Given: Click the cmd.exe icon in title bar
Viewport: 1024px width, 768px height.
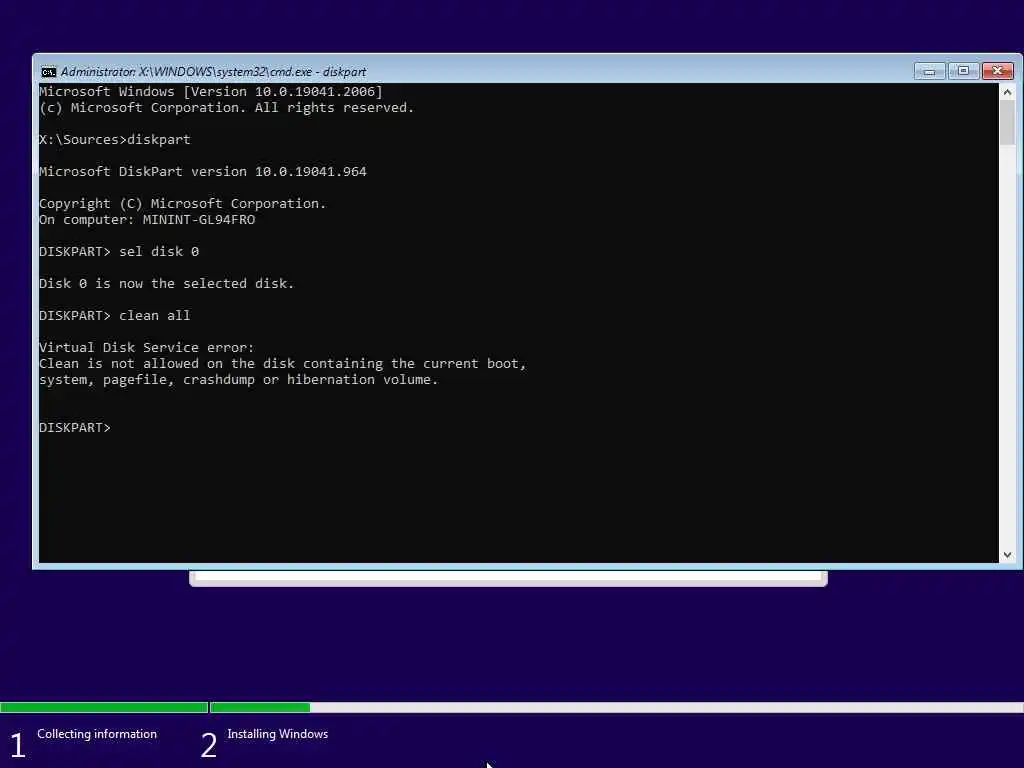Looking at the screenshot, I should pos(48,72).
